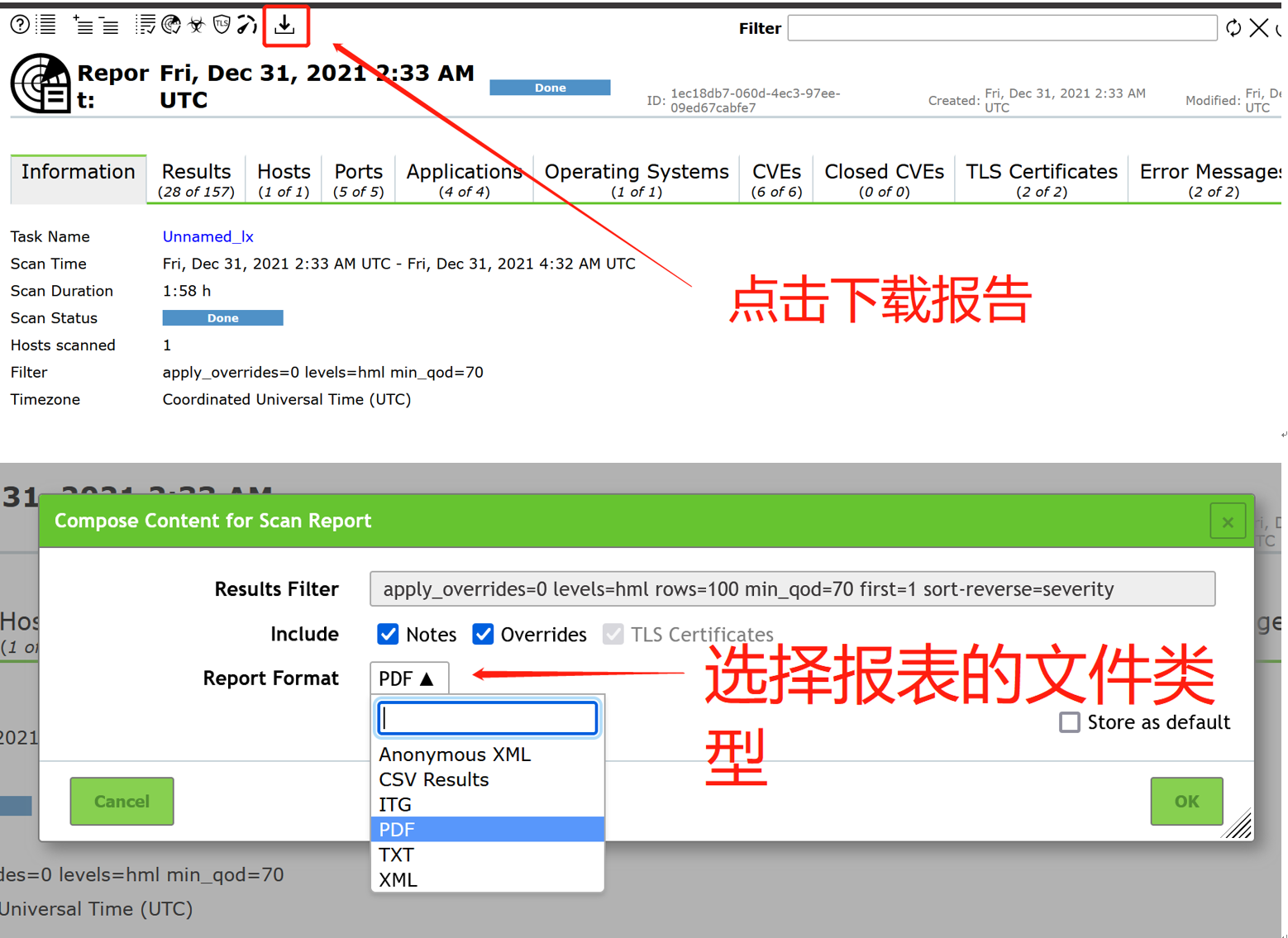Image resolution: width=1288 pixels, height=938 pixels.
Task: Open the help icon on the toolbar
Action: point(19,24)
